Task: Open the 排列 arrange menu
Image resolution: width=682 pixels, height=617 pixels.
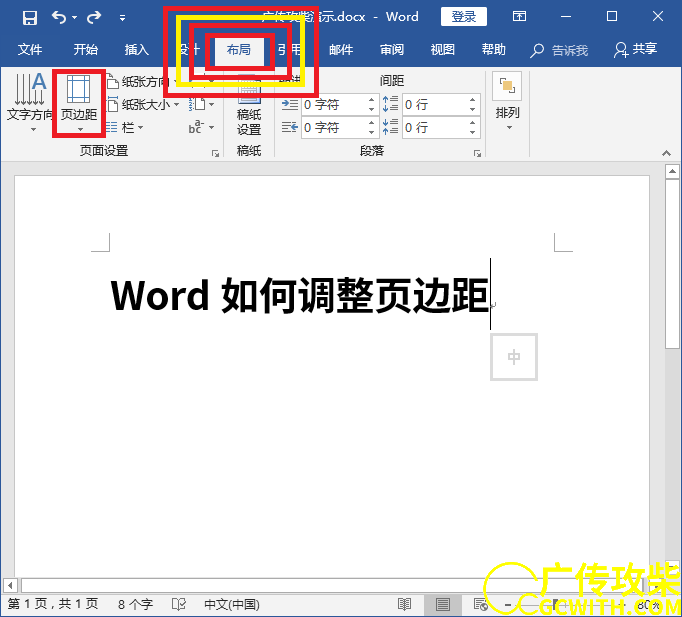Action: coord(507,102)
